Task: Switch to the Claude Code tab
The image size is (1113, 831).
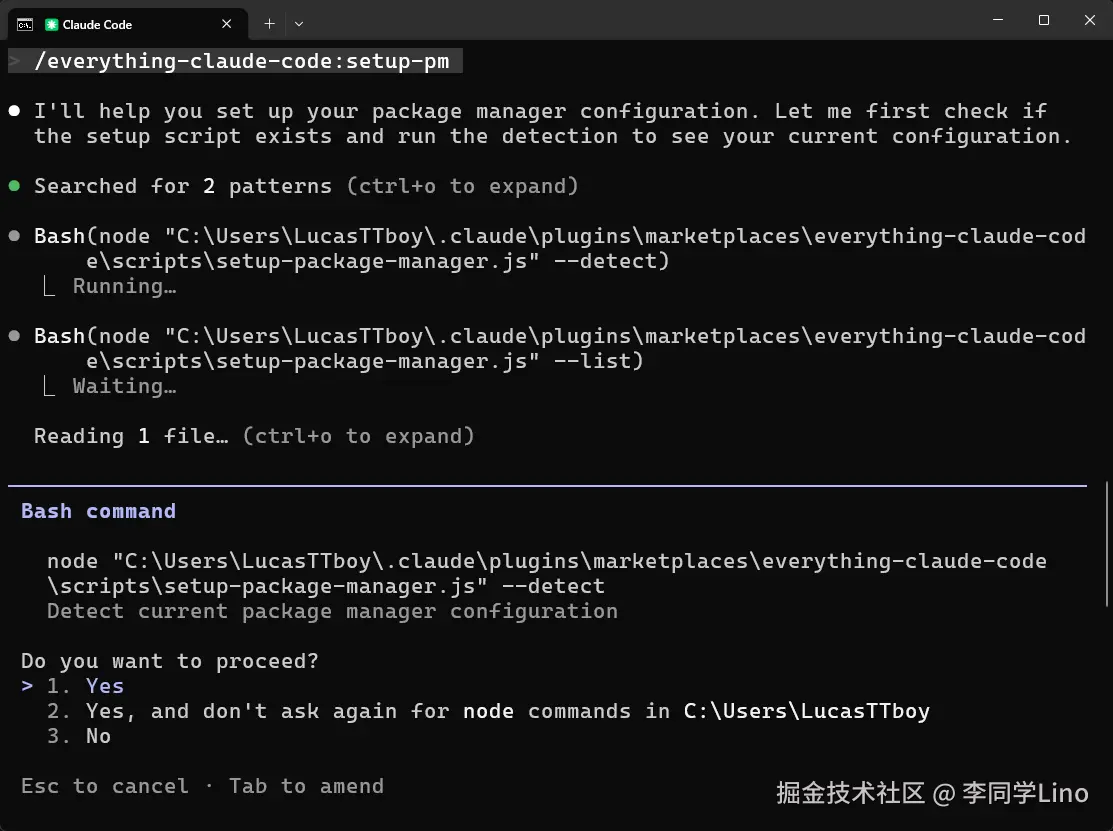Action: pos(110,24)
